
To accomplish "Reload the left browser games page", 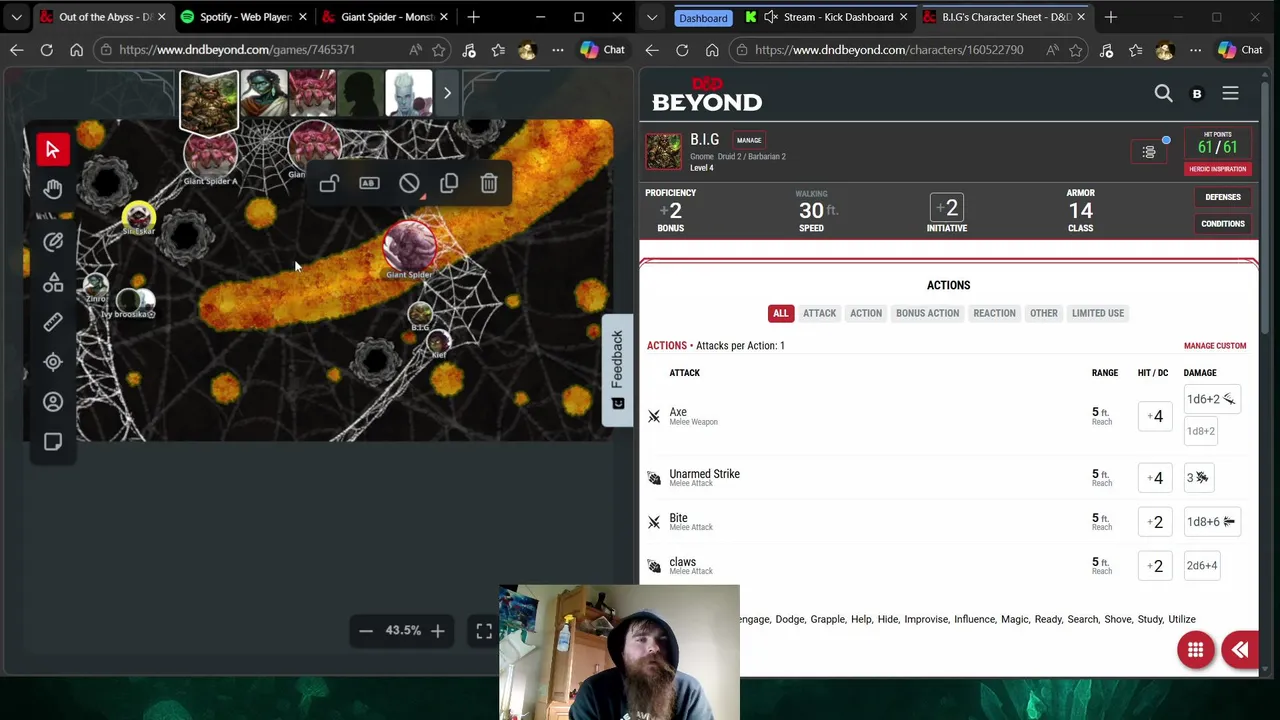I will click(46, 49).
